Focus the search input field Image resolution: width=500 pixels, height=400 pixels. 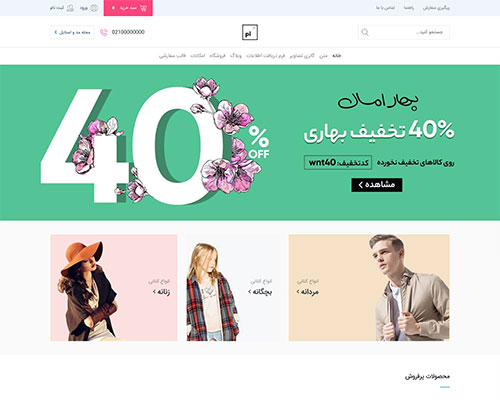[x=404, y=32]
